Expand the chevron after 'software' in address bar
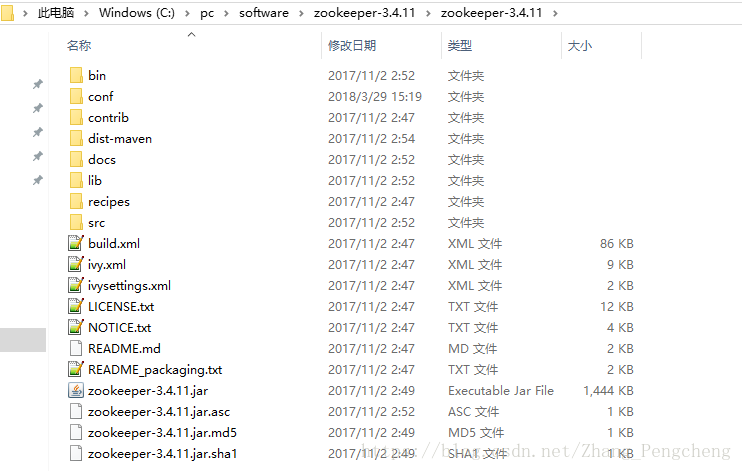Screen dimensions: 742x471 (x=301, y=13)
